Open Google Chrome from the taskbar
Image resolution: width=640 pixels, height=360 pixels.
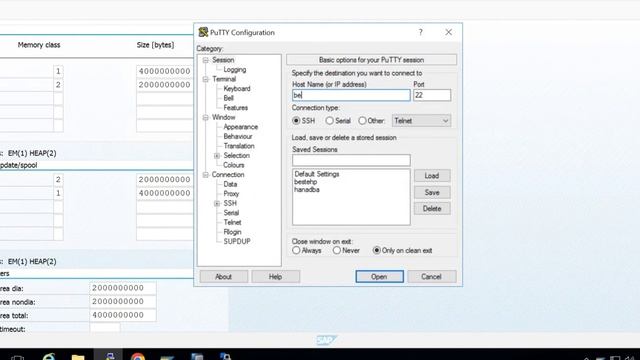[x=138, y=357]
